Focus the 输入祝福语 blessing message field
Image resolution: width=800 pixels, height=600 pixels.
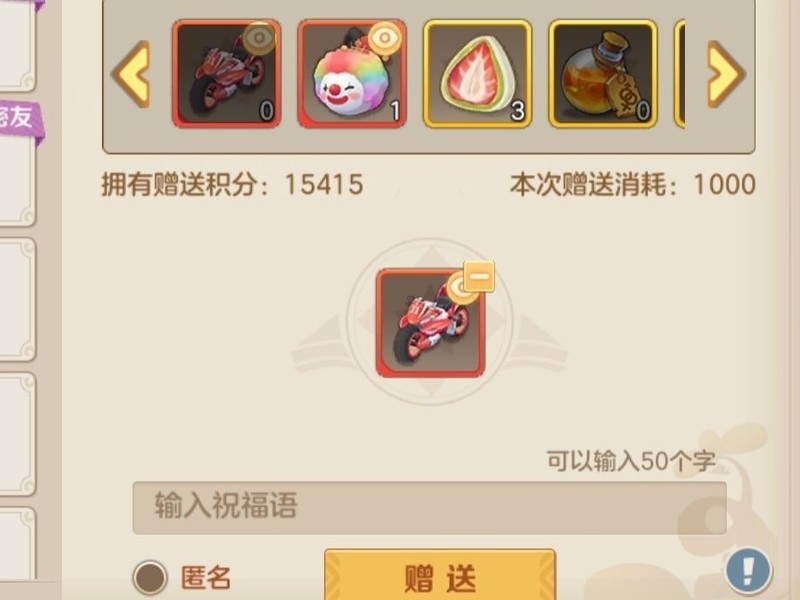click(430, 508)
